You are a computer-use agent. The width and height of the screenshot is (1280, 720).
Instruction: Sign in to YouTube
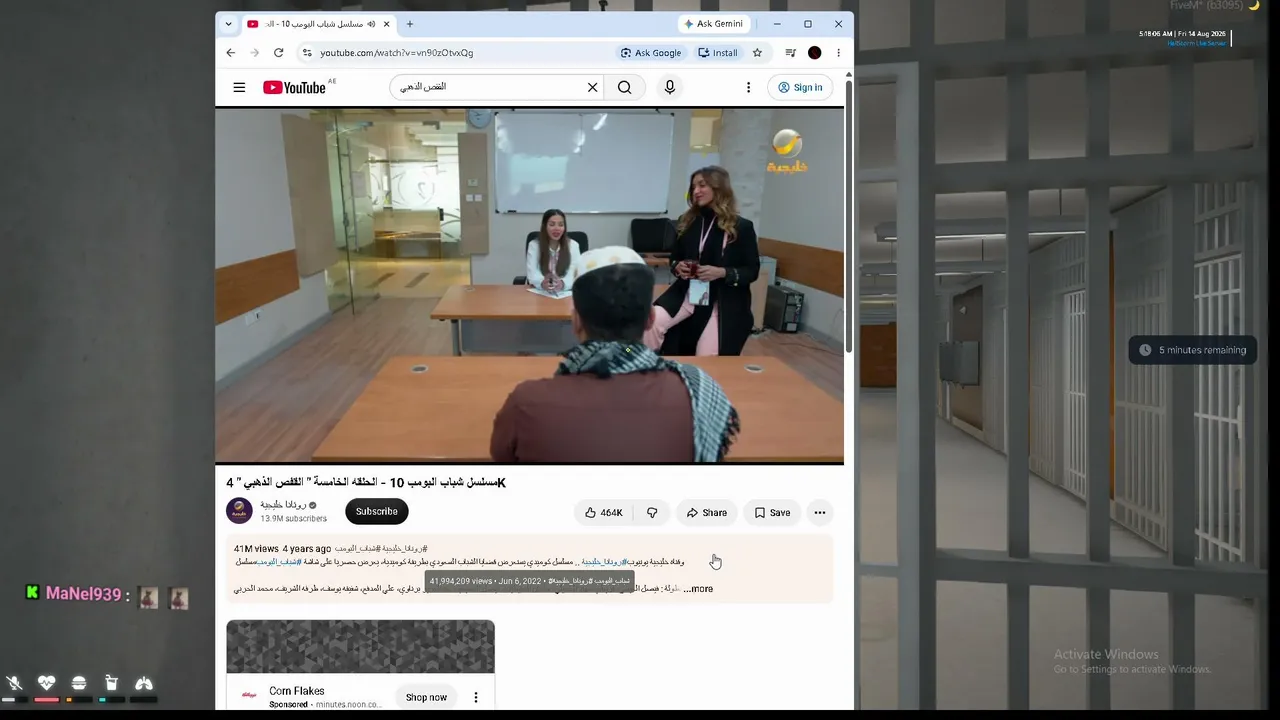(x=800, y=87)
